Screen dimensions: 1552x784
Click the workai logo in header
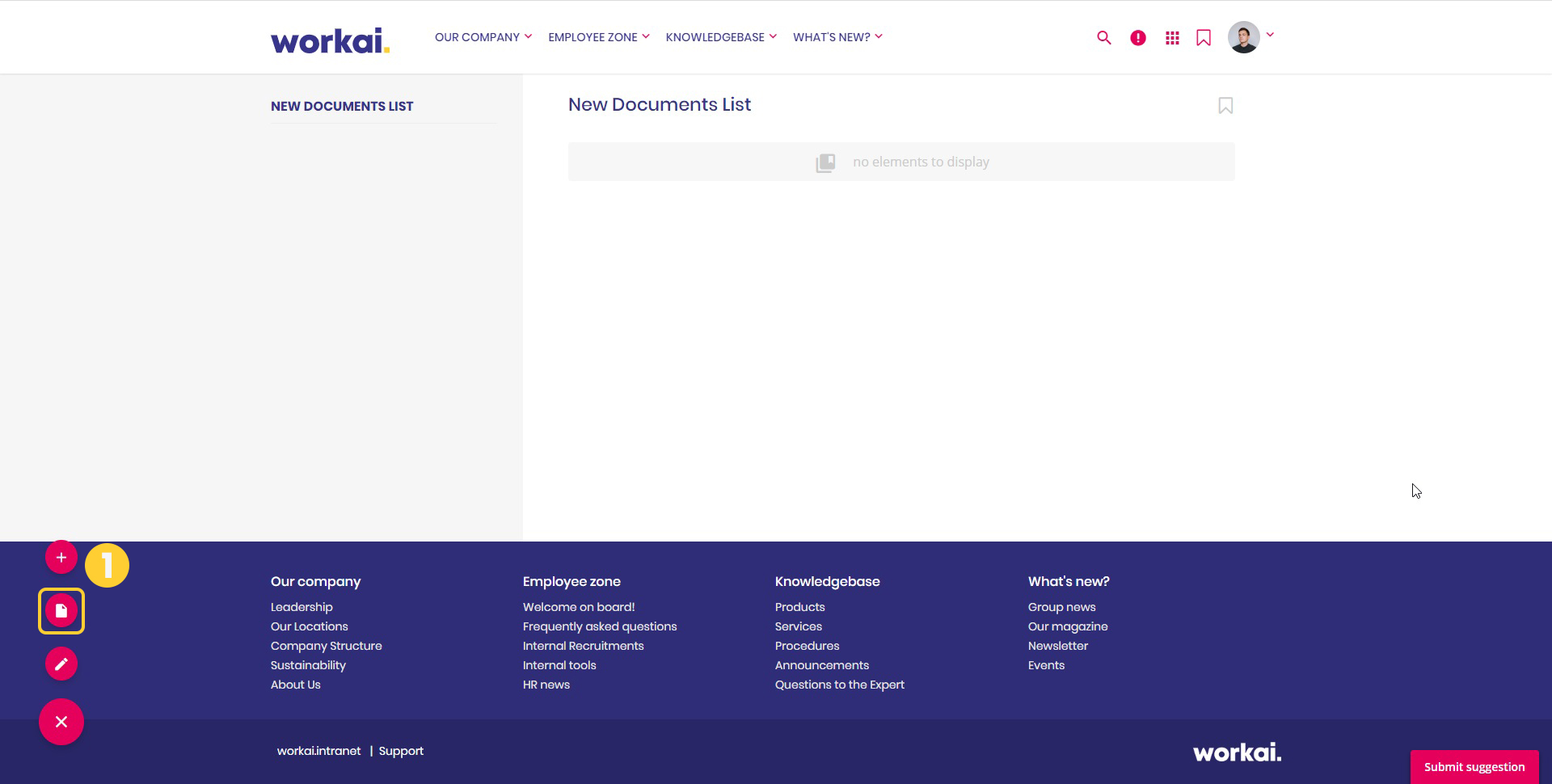[x=330, y=40]
